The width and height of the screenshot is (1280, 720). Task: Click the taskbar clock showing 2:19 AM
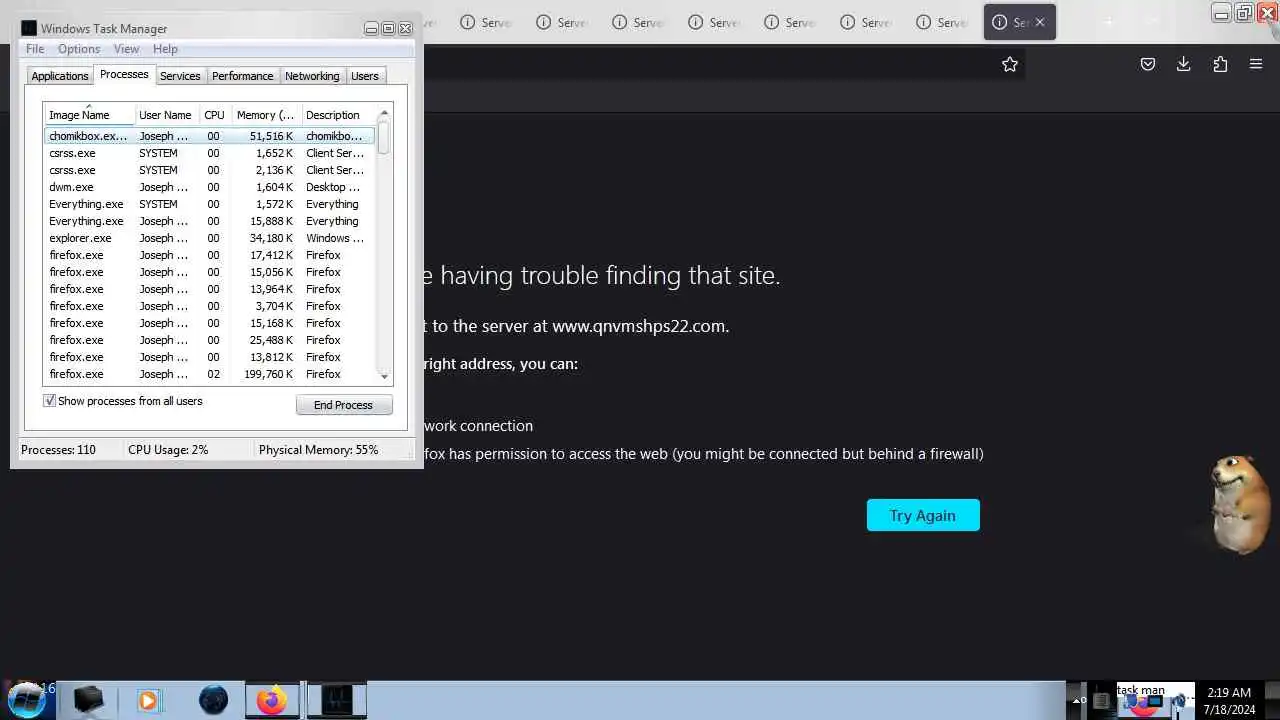[x=1229, y=700]
